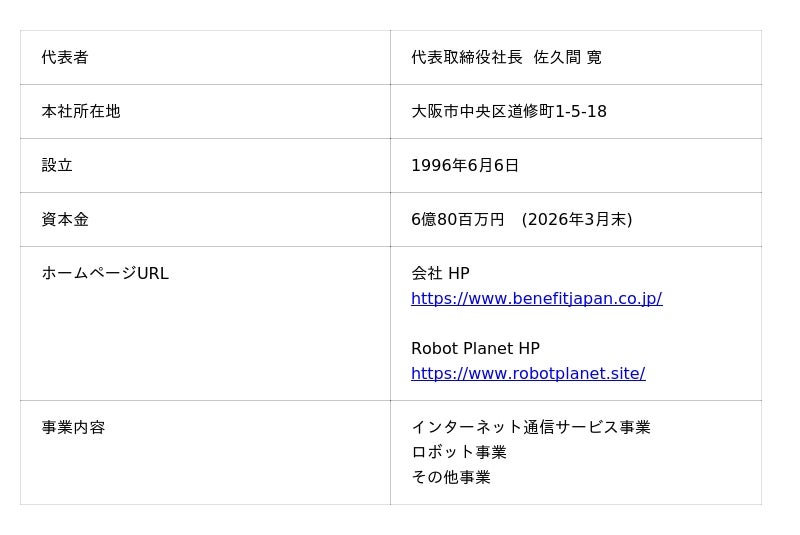This screenshot has height=535, width=800.
Task: Click the date 1996年6月6日
Action: tap(465, 165)
